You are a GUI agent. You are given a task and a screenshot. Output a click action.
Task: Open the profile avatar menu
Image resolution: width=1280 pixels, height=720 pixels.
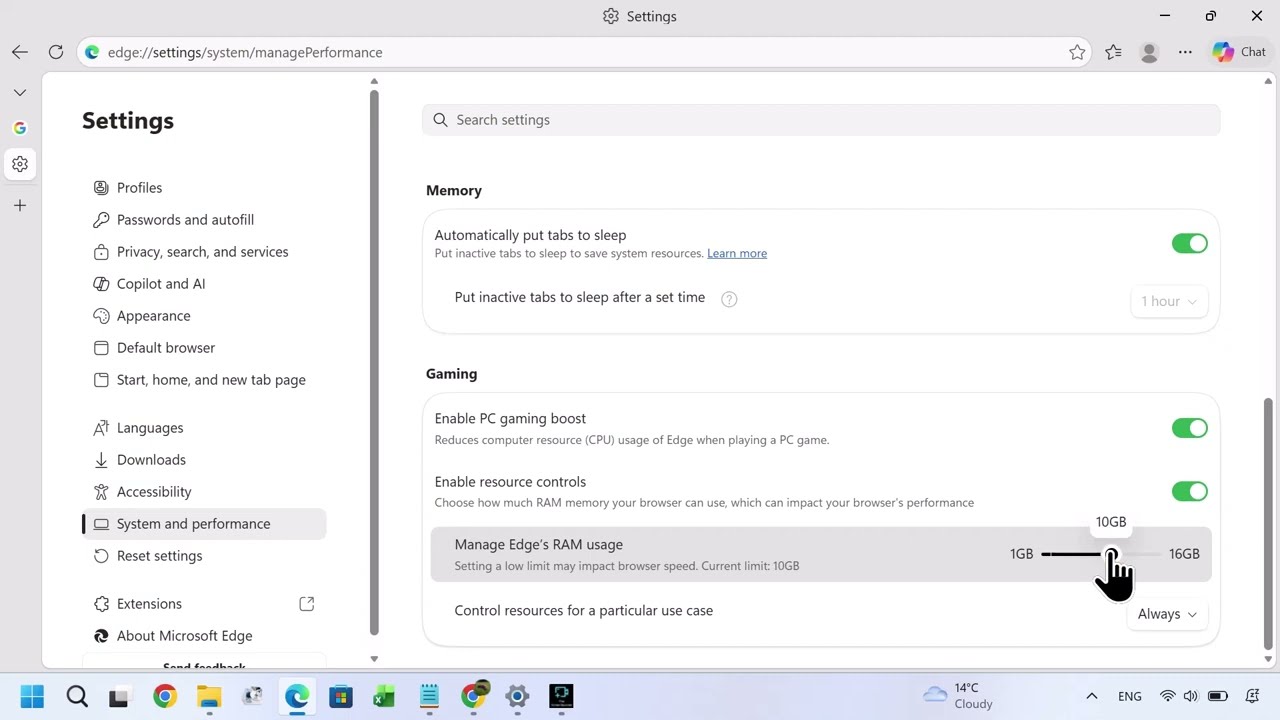(1149, 52)
